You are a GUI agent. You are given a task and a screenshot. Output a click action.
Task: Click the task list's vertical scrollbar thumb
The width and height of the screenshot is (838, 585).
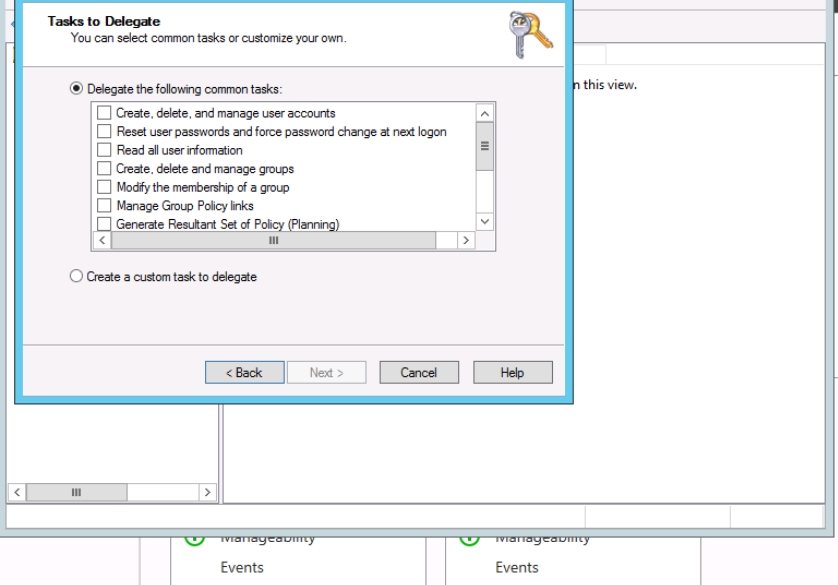coord(485,146)
